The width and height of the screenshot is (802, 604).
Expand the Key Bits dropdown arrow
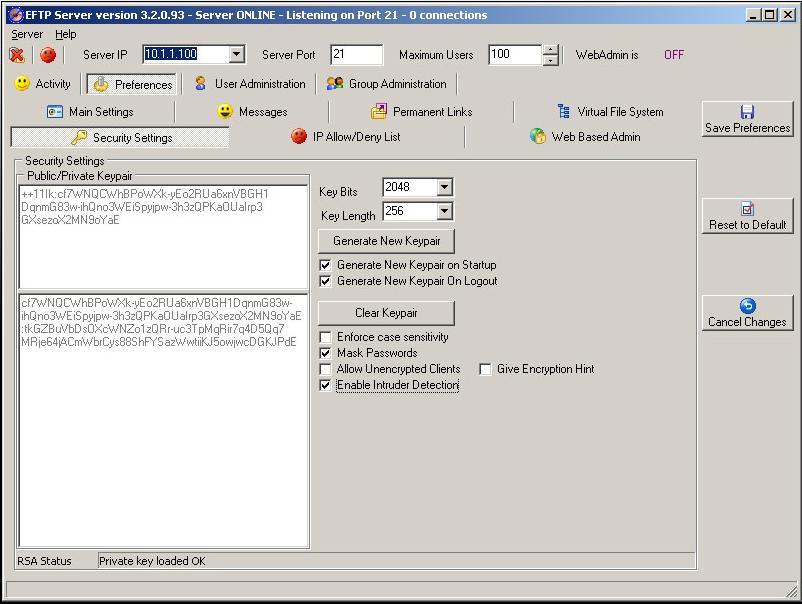coord(444,187)
